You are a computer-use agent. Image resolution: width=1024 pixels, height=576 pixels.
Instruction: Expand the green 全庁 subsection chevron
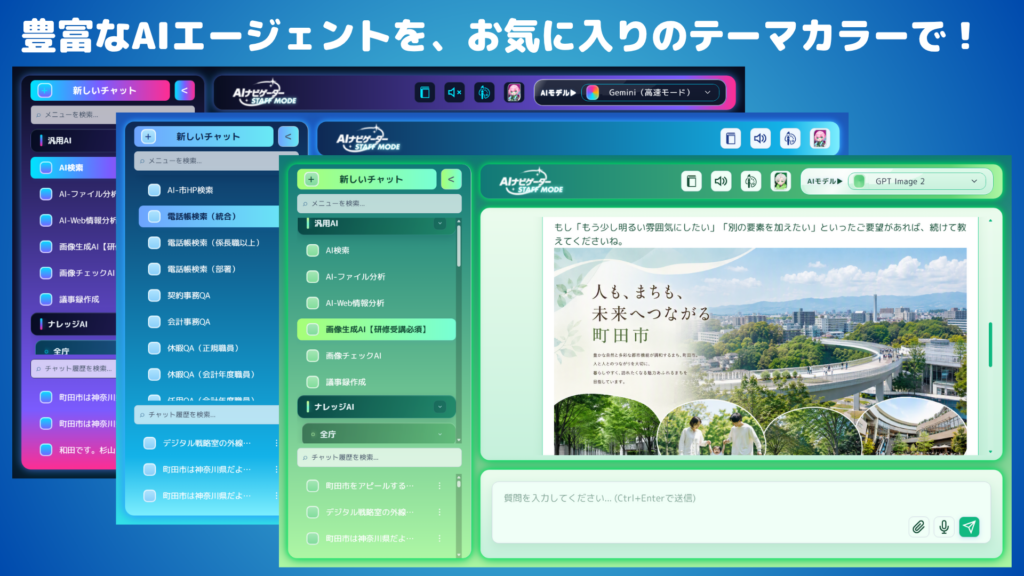[440, 434]
